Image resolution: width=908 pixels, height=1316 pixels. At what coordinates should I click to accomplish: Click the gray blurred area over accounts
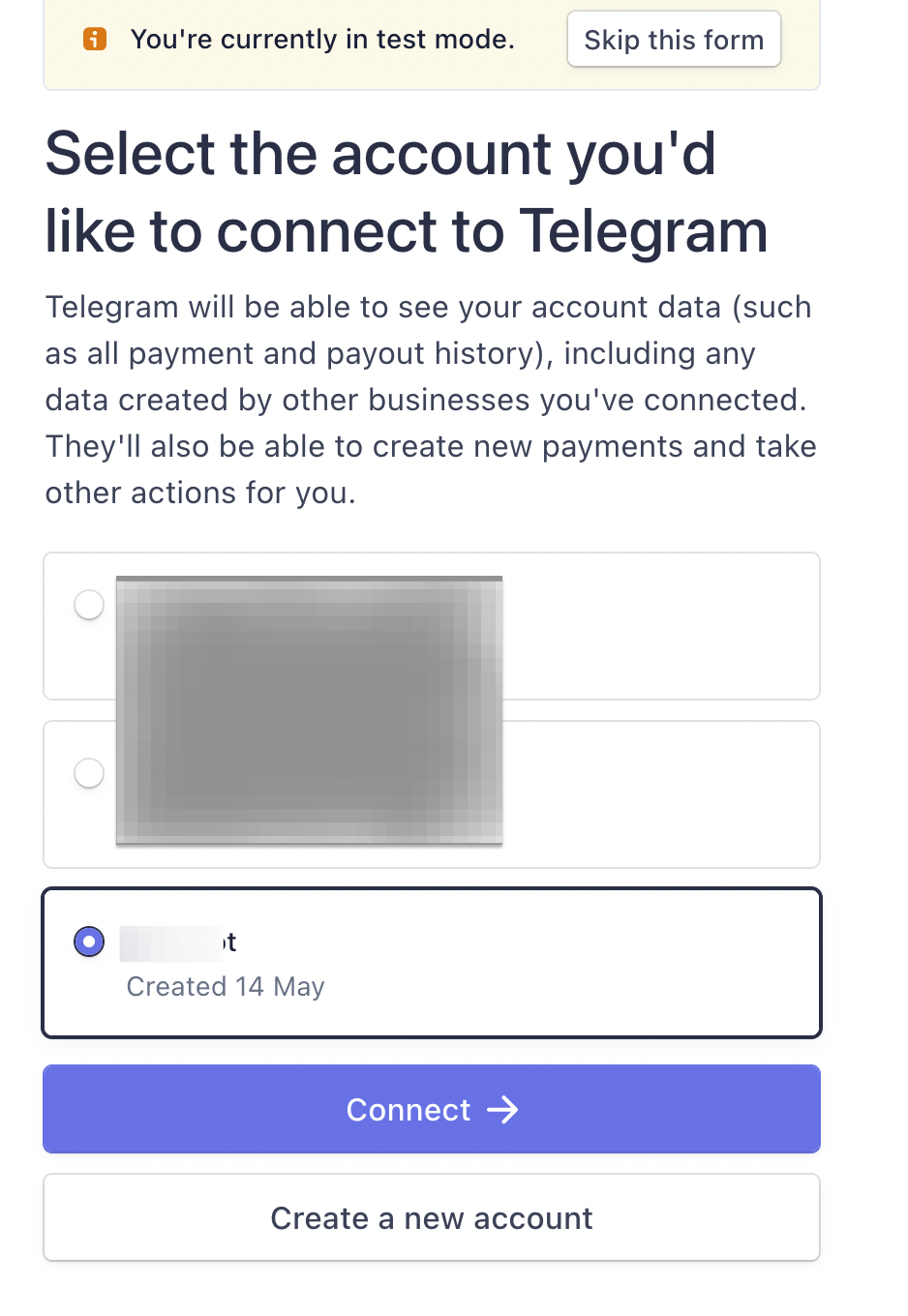pyautogui.click(x=309, y=710)
